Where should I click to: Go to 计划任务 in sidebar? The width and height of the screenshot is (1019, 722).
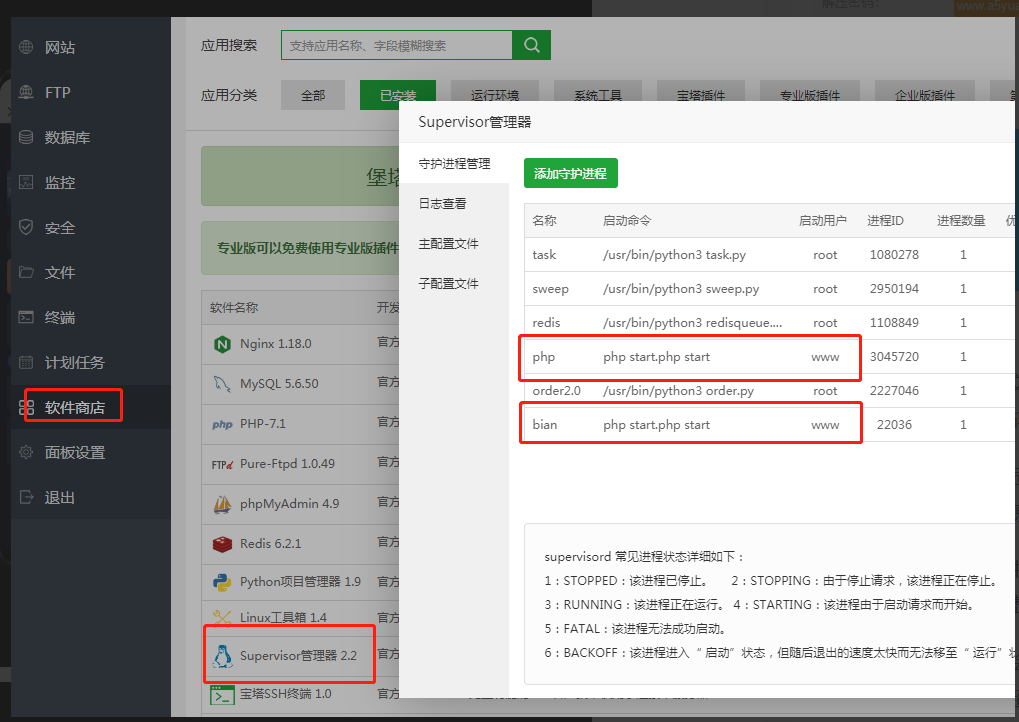(x=74, y=363)
